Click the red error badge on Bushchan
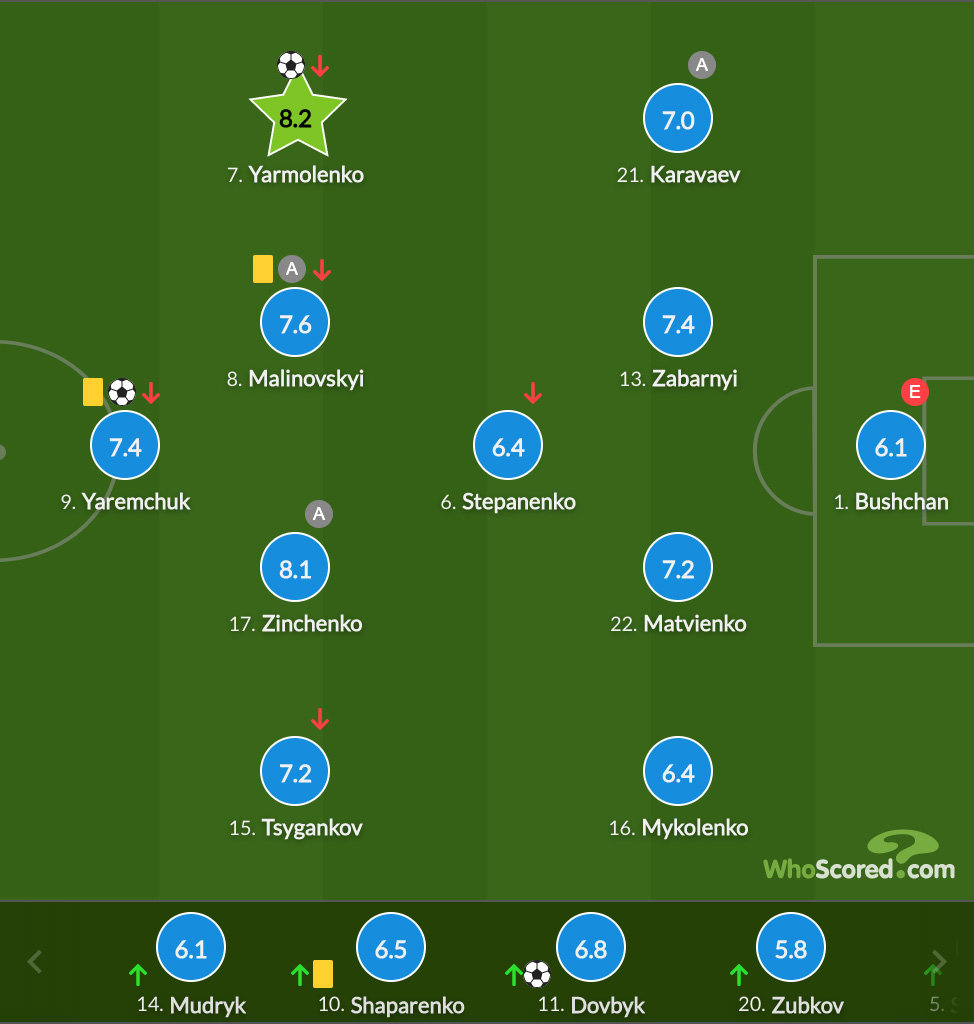This screenshot has height=1024, width=974. click(915, 392)
